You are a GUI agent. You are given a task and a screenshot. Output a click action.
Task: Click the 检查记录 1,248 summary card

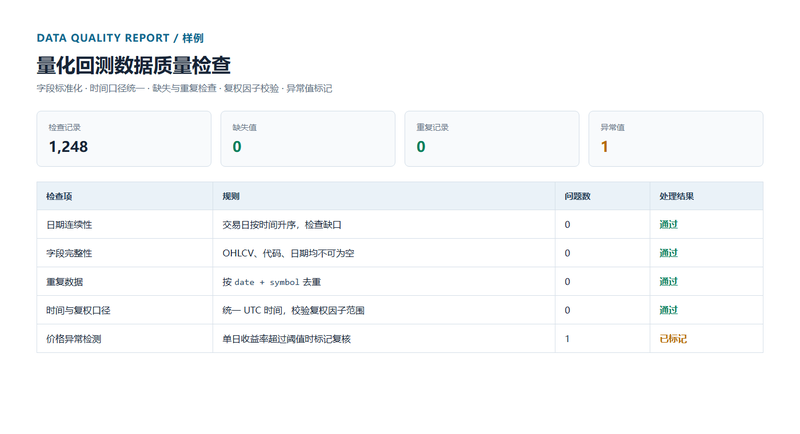(x=124, y=139)
